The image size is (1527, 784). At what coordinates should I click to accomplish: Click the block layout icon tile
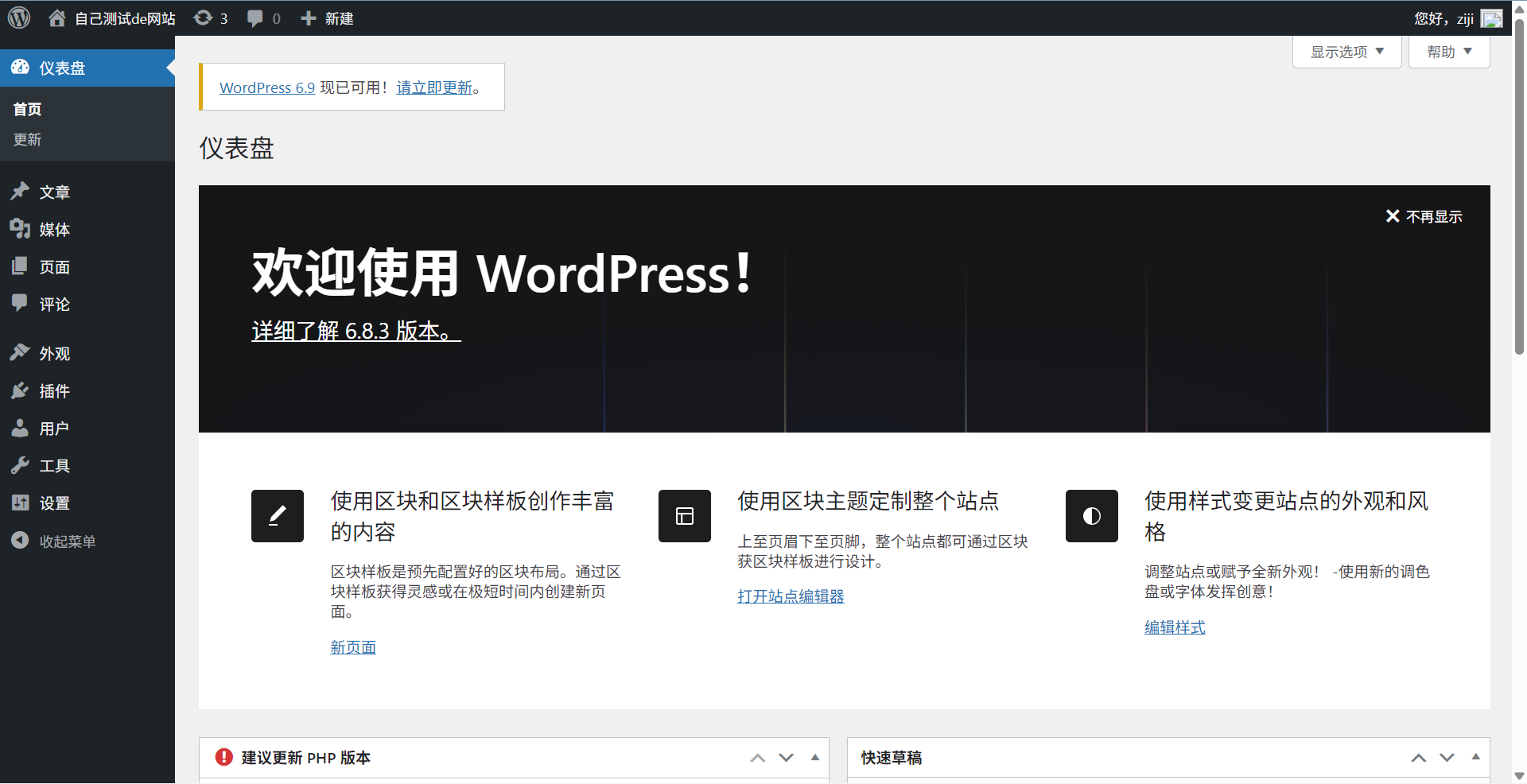click(x=685, y=516)
